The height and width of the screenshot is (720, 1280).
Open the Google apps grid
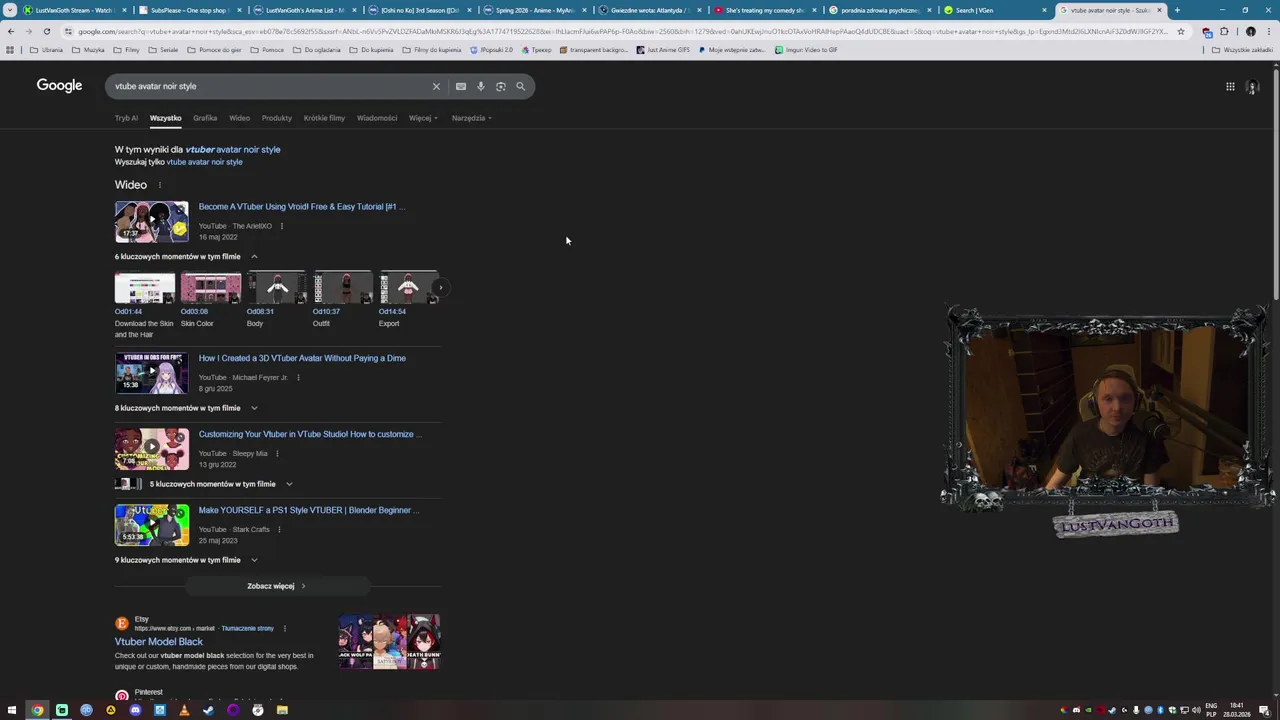pos(1230,87)
